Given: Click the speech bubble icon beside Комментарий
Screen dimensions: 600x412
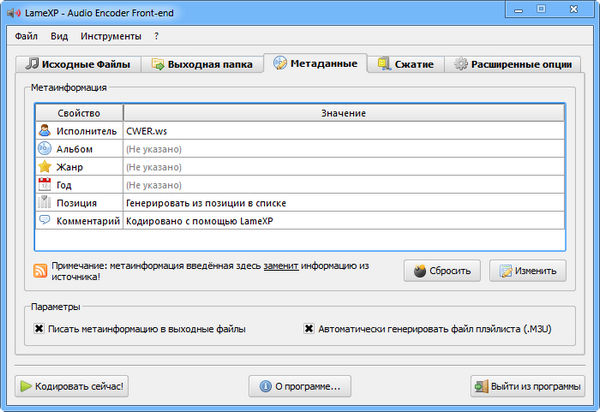Looking at the screenshot, I should pyautogui.click(x=44, y=220).
